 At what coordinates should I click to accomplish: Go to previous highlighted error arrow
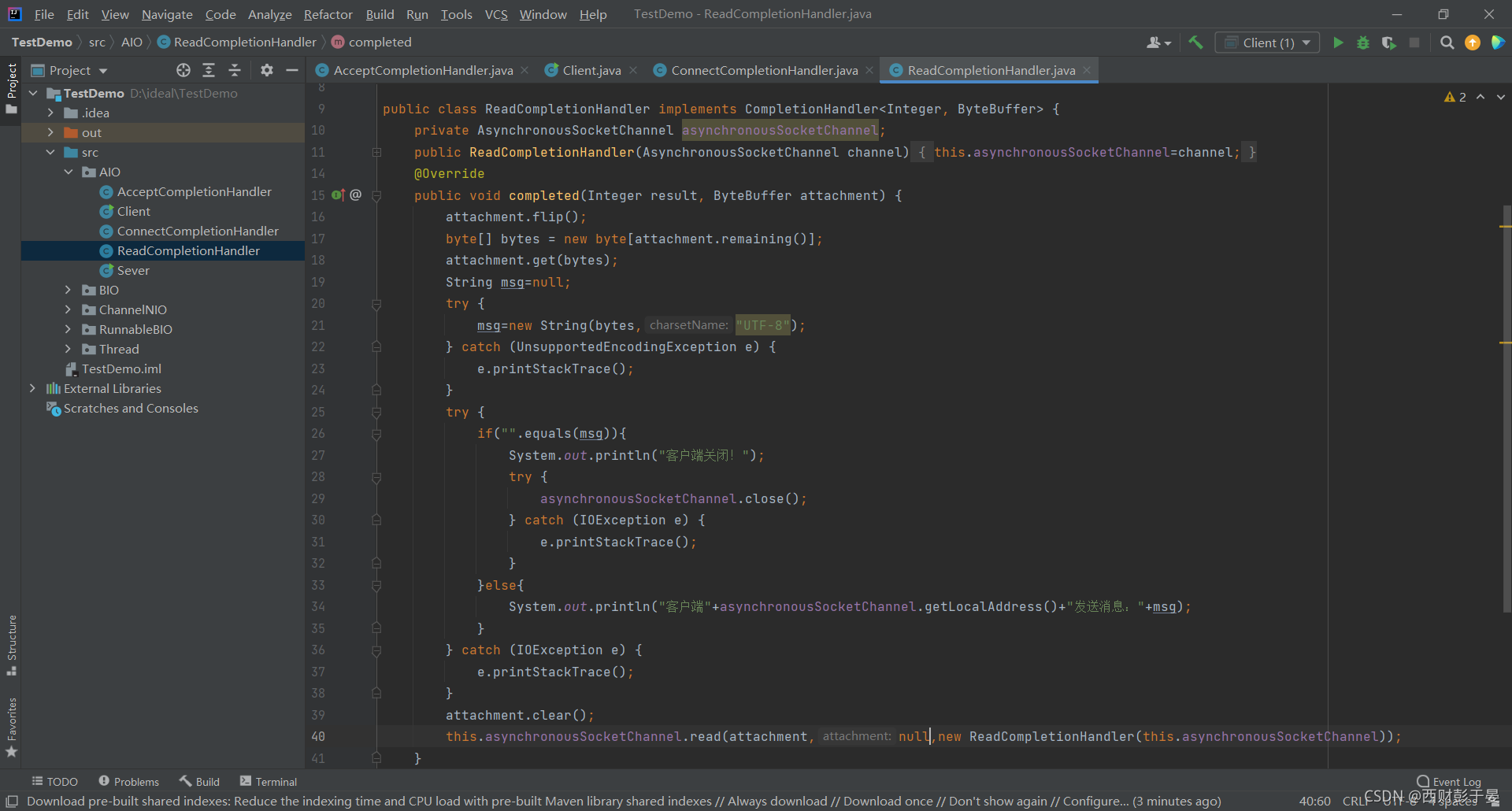(x=1480, y=97)
